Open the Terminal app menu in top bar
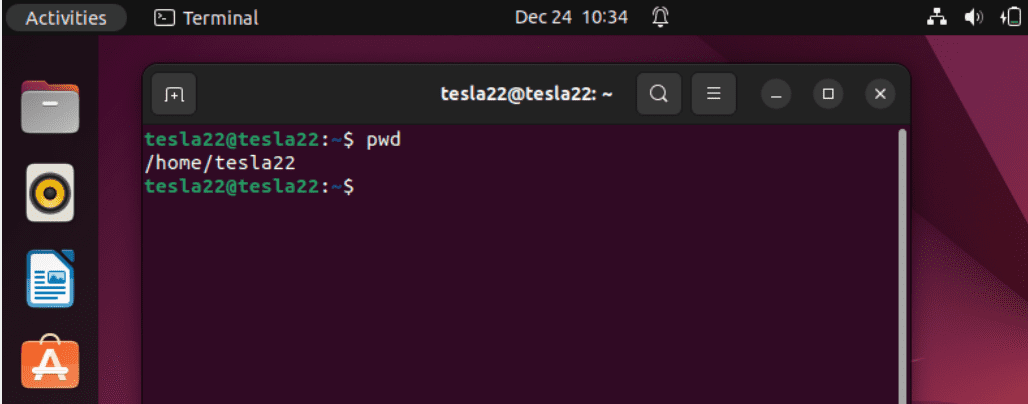This screenshot has height=404, width=1028. [207, 17]
